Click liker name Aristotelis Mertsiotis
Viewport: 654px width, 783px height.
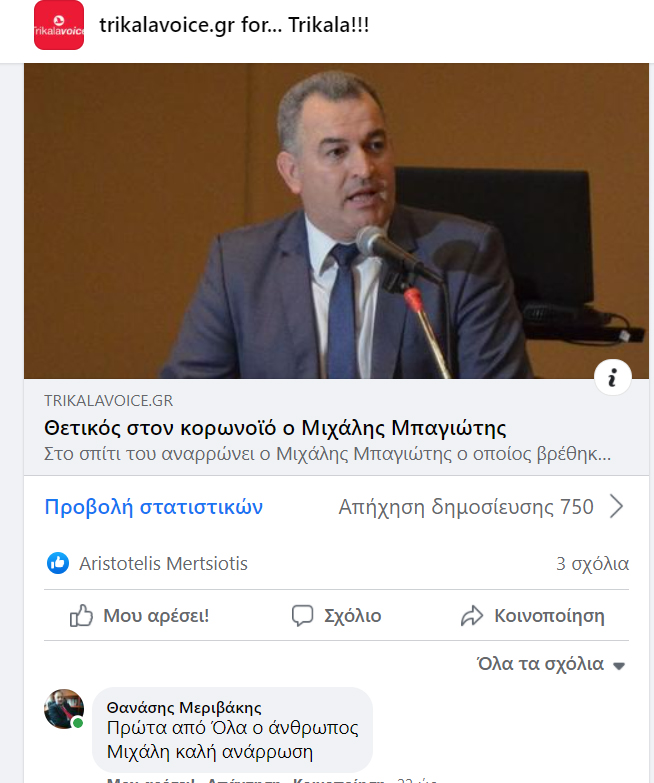(x=163, y=564)
